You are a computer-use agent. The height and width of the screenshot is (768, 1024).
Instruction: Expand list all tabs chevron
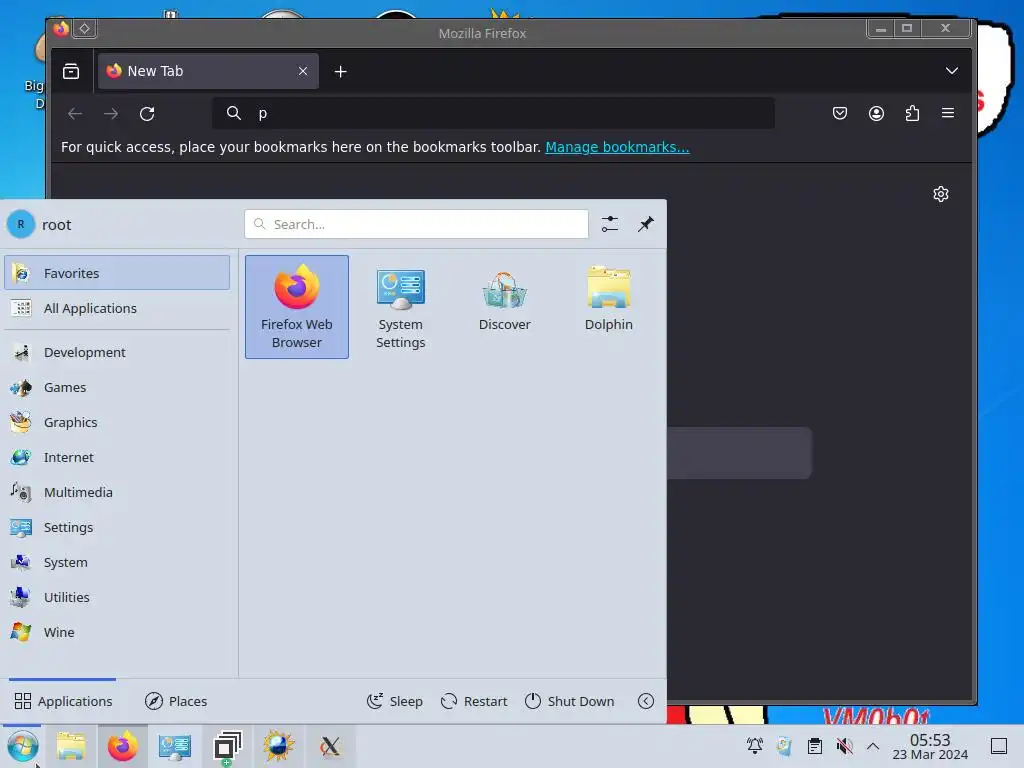(952, 71)
